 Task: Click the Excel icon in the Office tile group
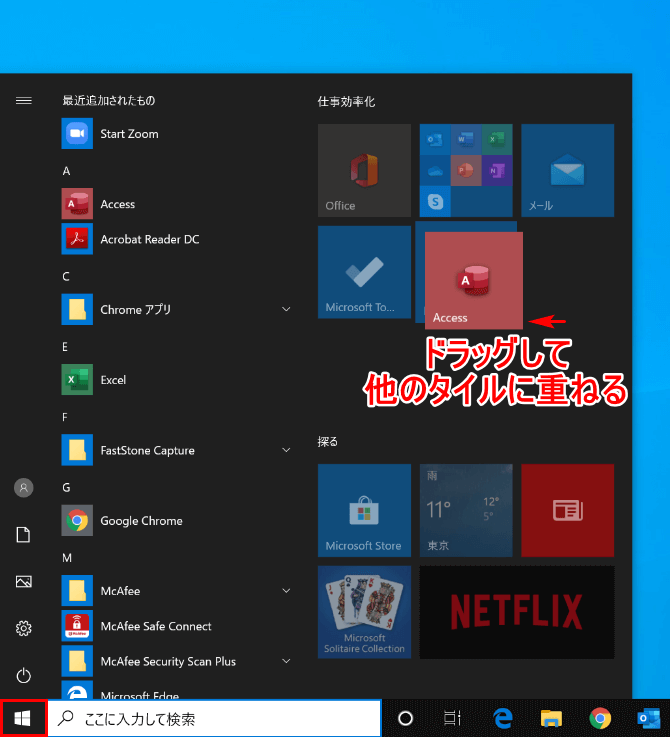[497, 140]
